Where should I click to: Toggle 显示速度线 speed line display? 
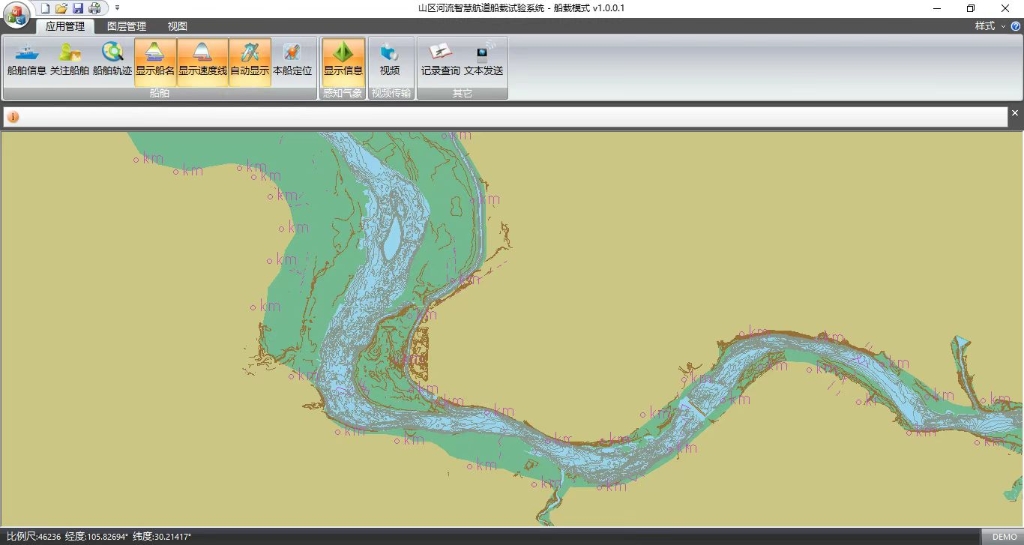point(202,61)
